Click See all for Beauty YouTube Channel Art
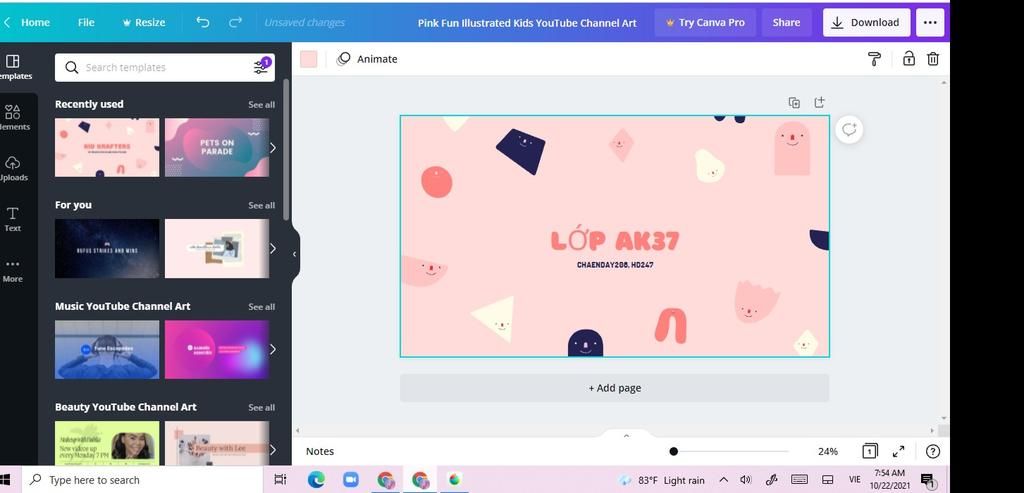The width and height of the screenshot is (1024, 493). click(261, 407)
